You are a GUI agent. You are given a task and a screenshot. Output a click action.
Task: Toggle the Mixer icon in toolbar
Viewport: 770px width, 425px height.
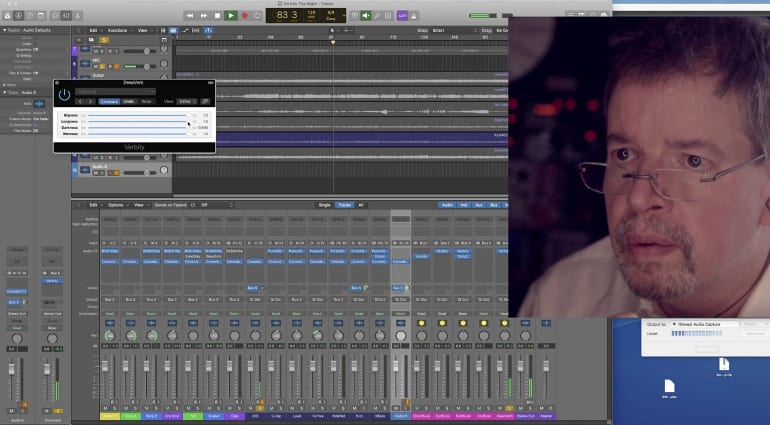point(66,16)
